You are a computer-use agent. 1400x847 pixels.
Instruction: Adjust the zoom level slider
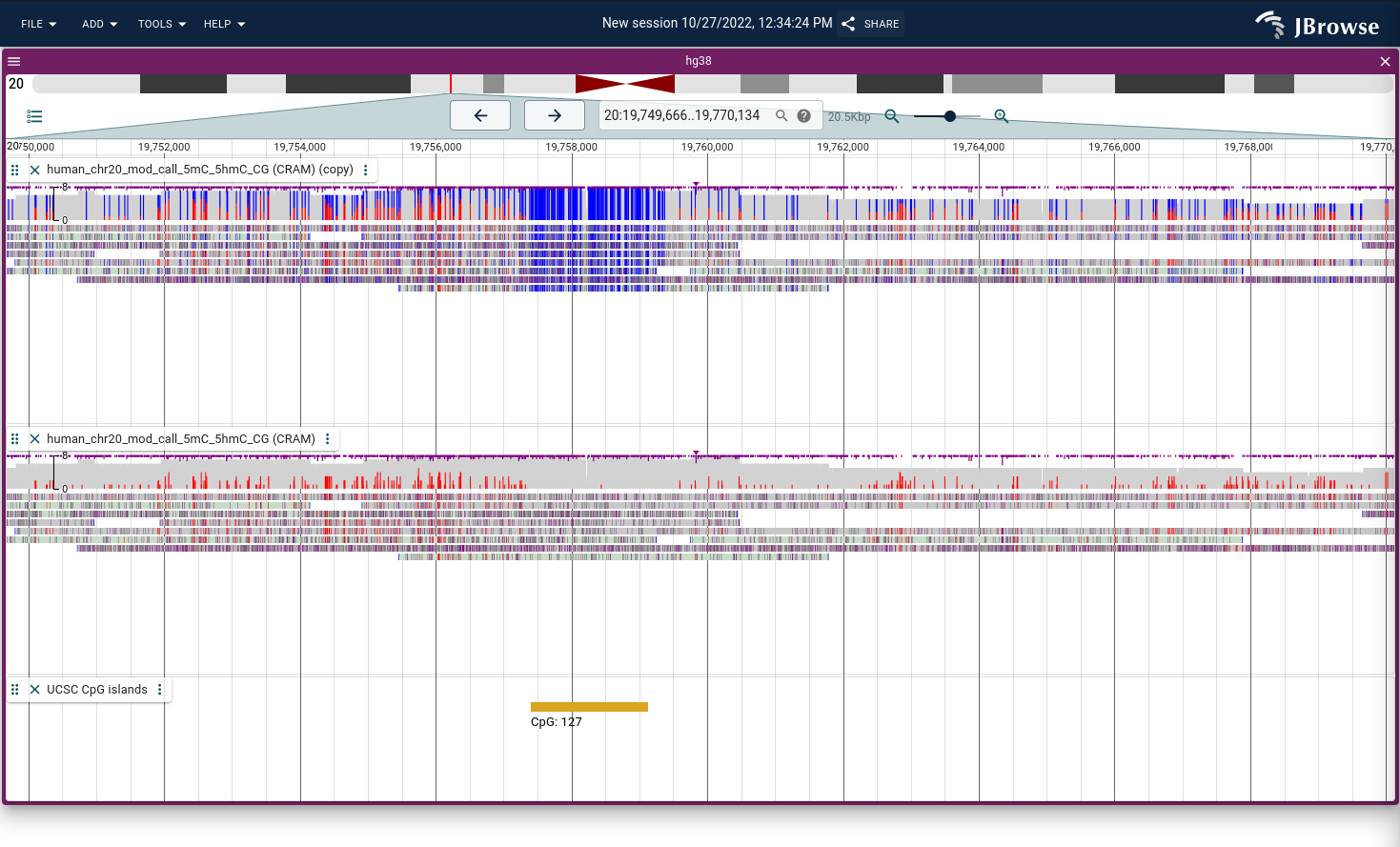click(x=948, y=116)
